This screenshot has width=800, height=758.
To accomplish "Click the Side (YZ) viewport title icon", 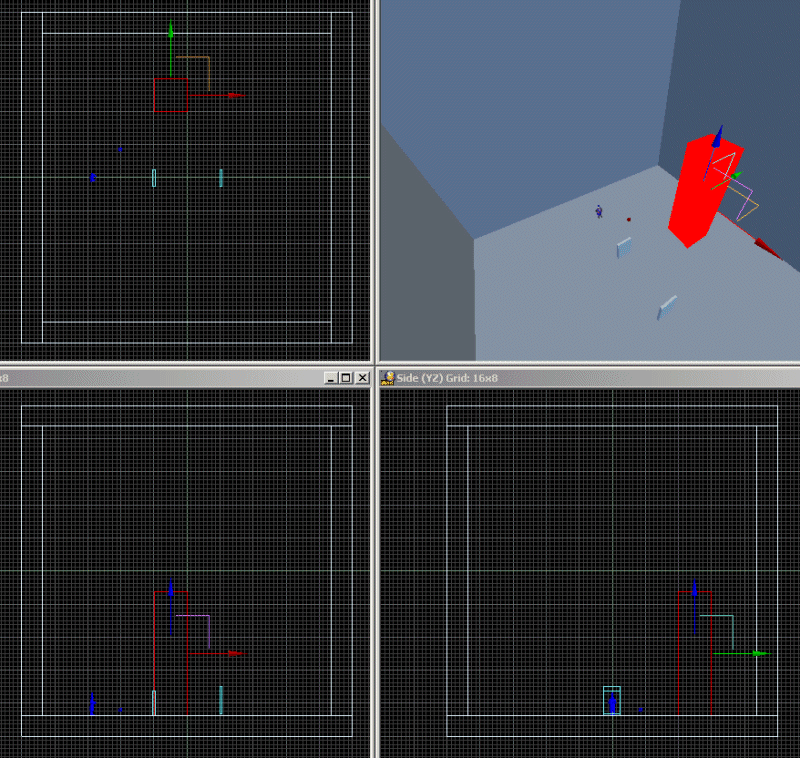I will pos(387,378).
